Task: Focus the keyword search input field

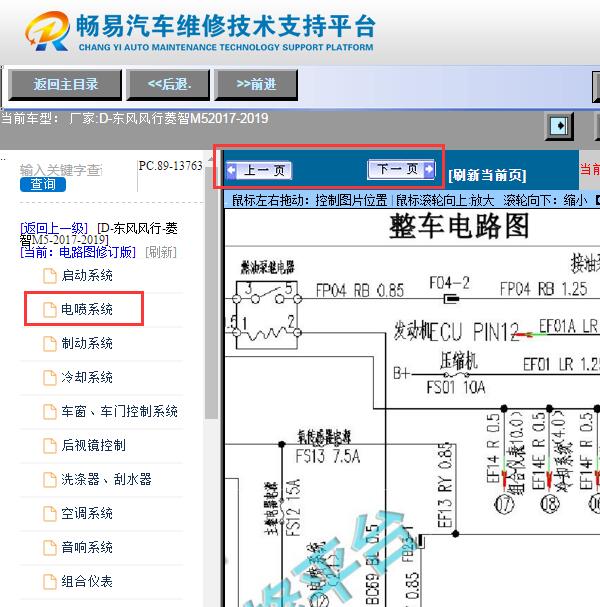Action: [x=61, y=170]
